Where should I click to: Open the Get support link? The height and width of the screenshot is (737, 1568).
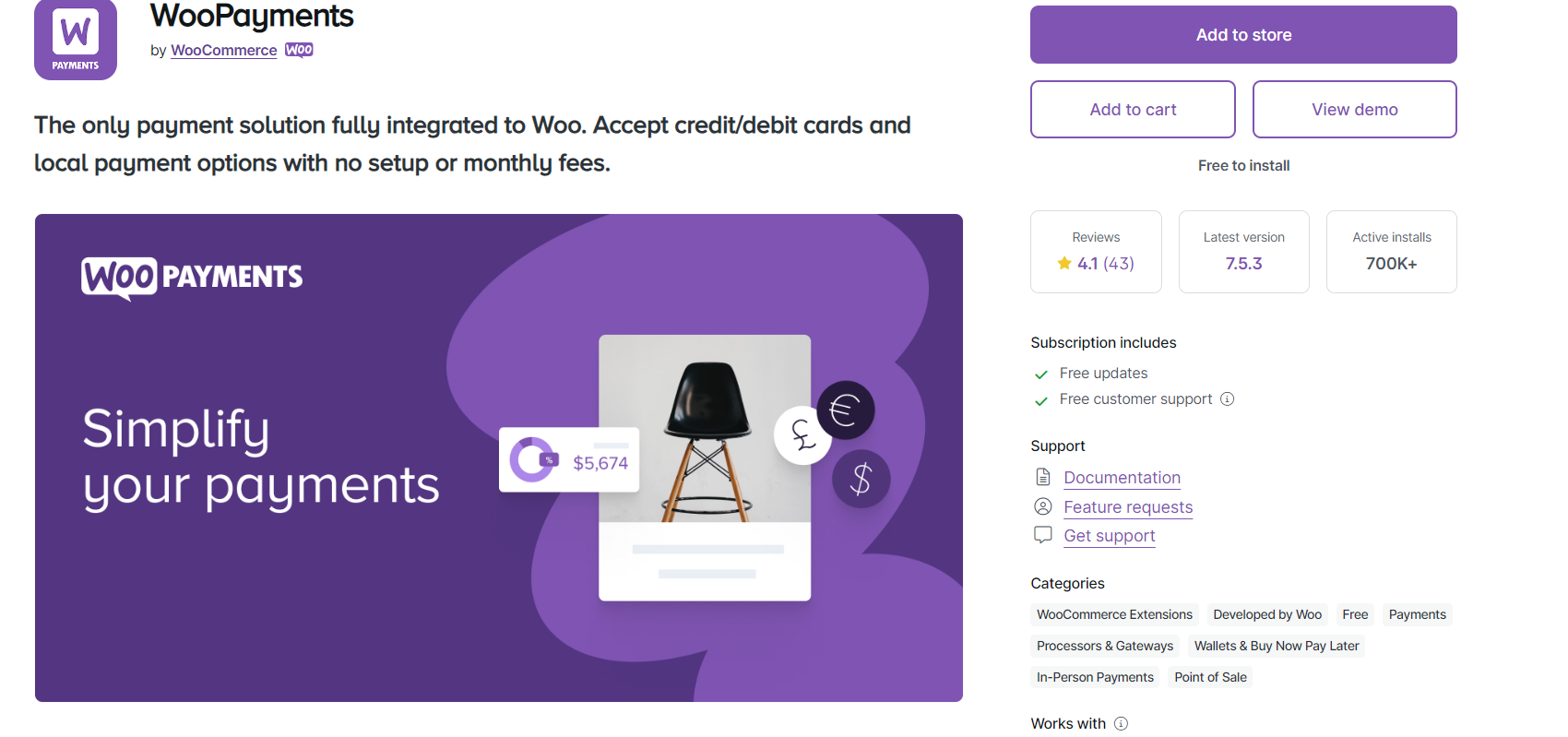[x=1109, y=535]
